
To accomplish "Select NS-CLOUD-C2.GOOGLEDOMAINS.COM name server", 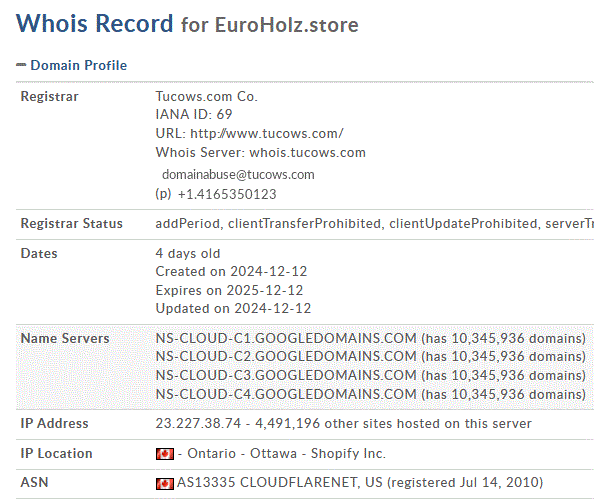I will 286,356.
